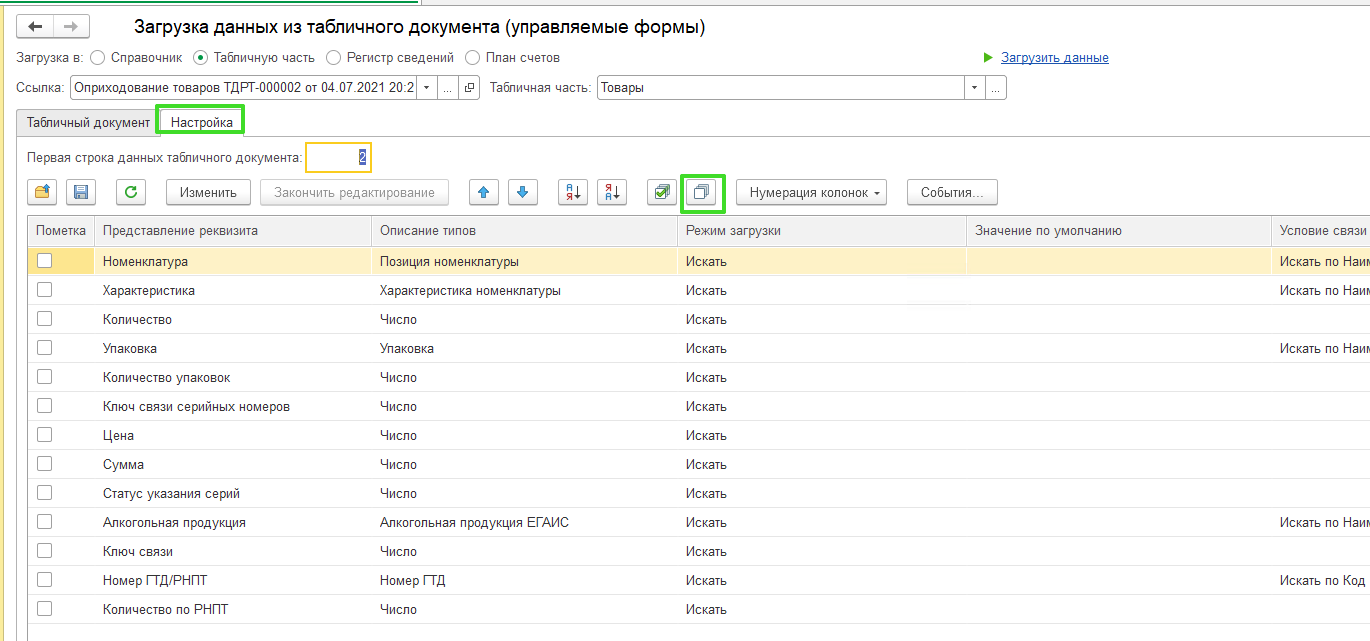Click the forward navigation arrow

(71, 27)
